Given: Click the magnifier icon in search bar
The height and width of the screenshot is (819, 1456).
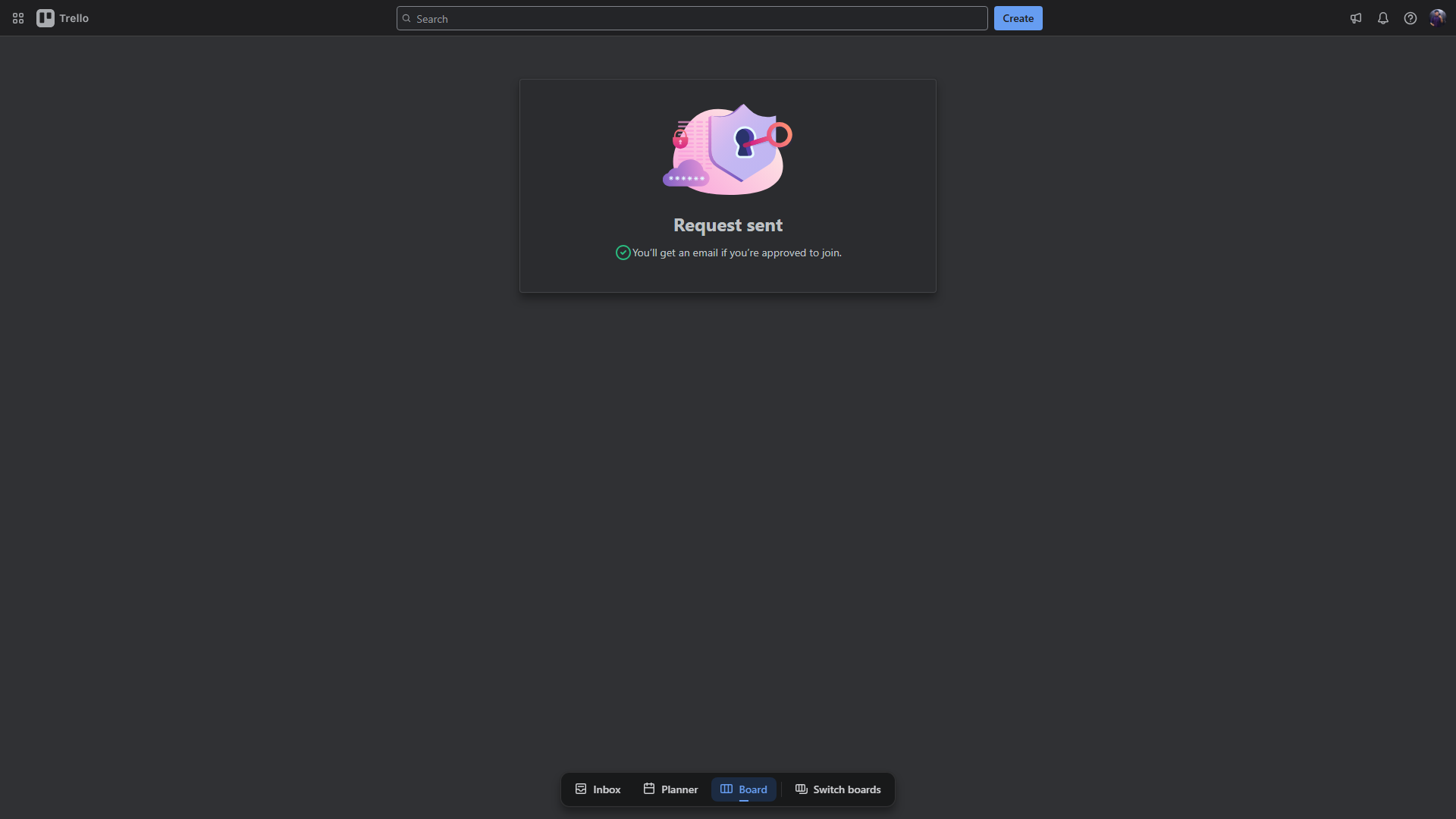Looking at the screenshot, I should (406, 18).
